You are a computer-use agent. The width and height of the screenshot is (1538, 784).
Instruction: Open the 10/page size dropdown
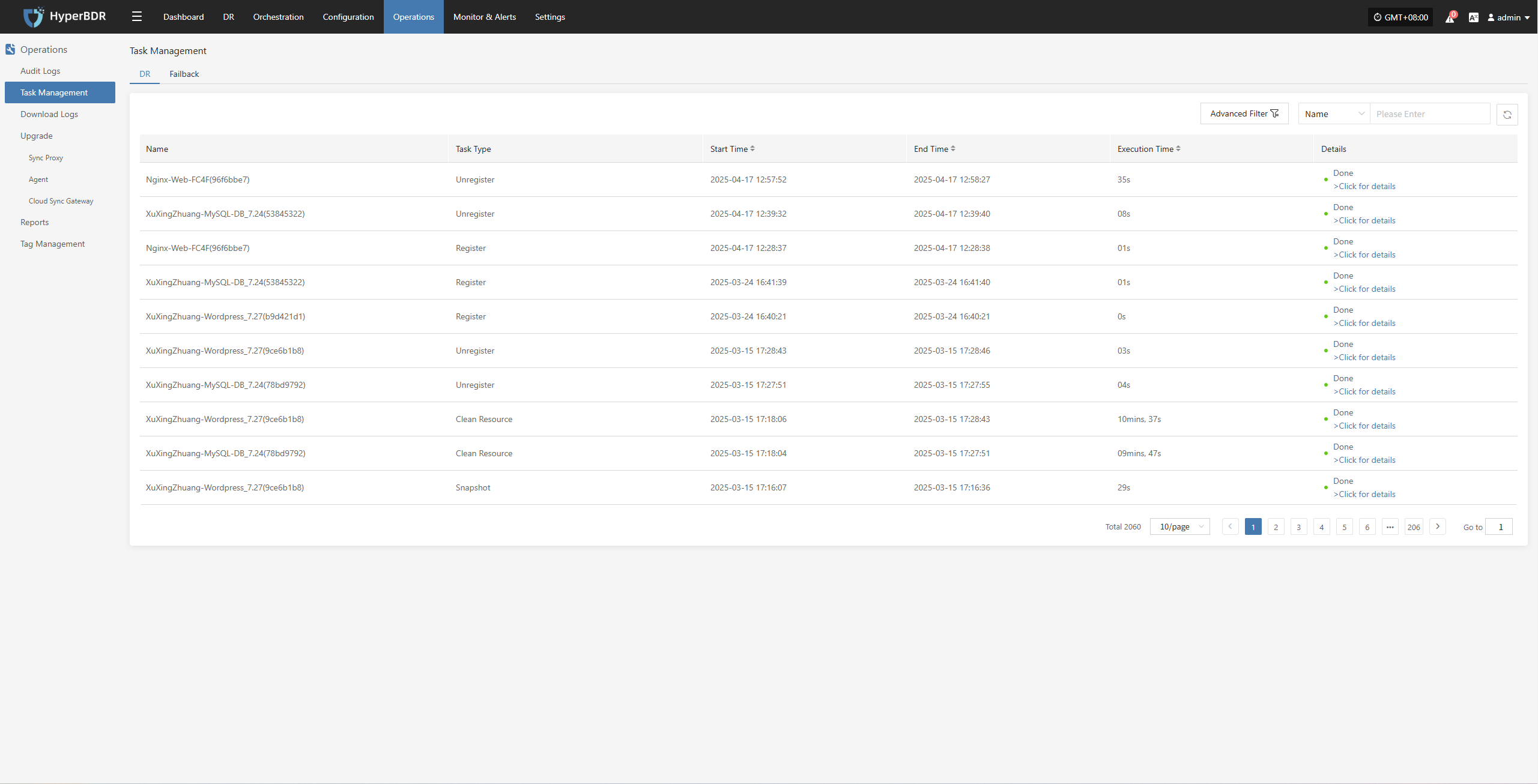point(1179,526)
